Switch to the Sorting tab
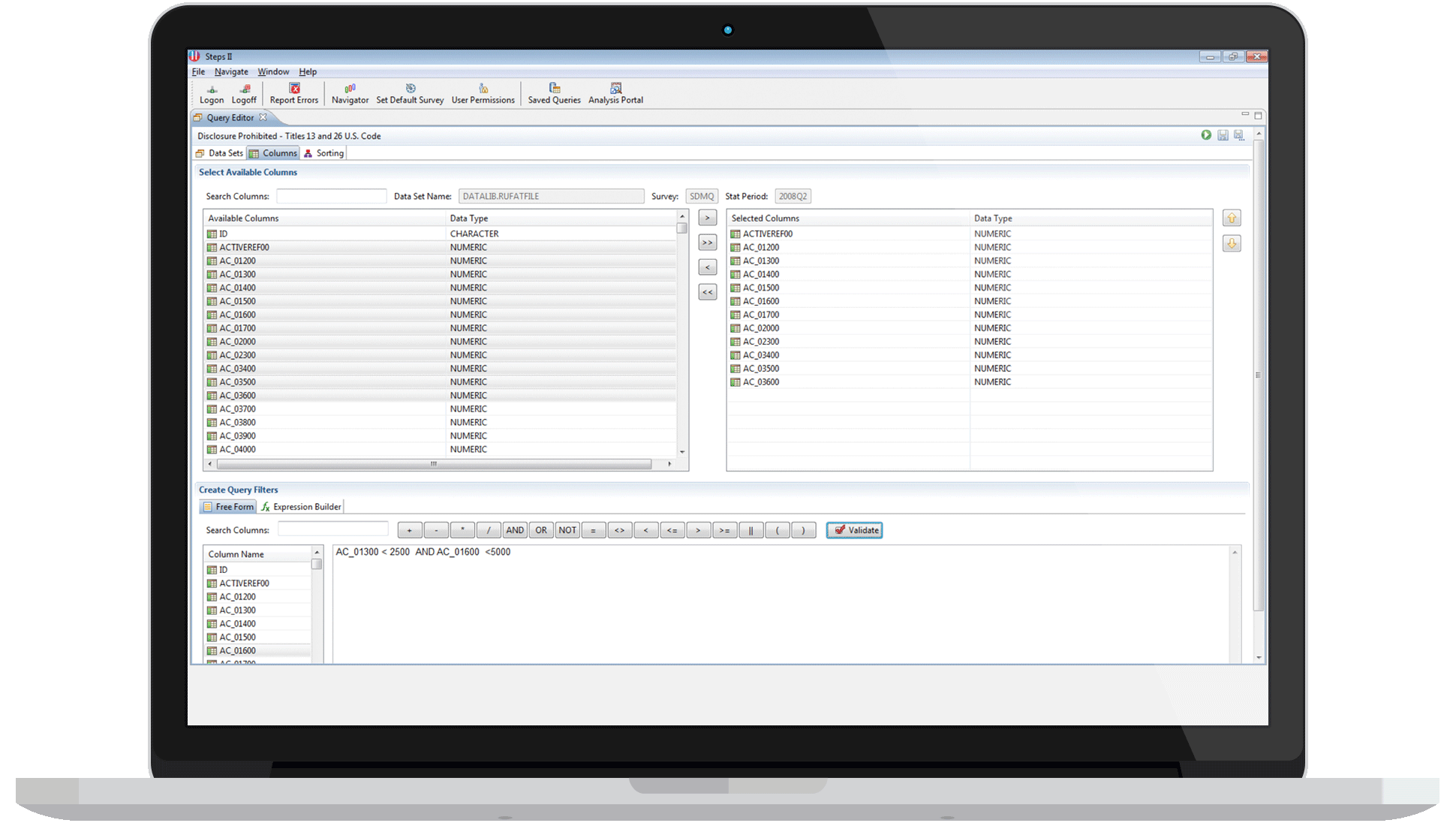 pos(323,153)
